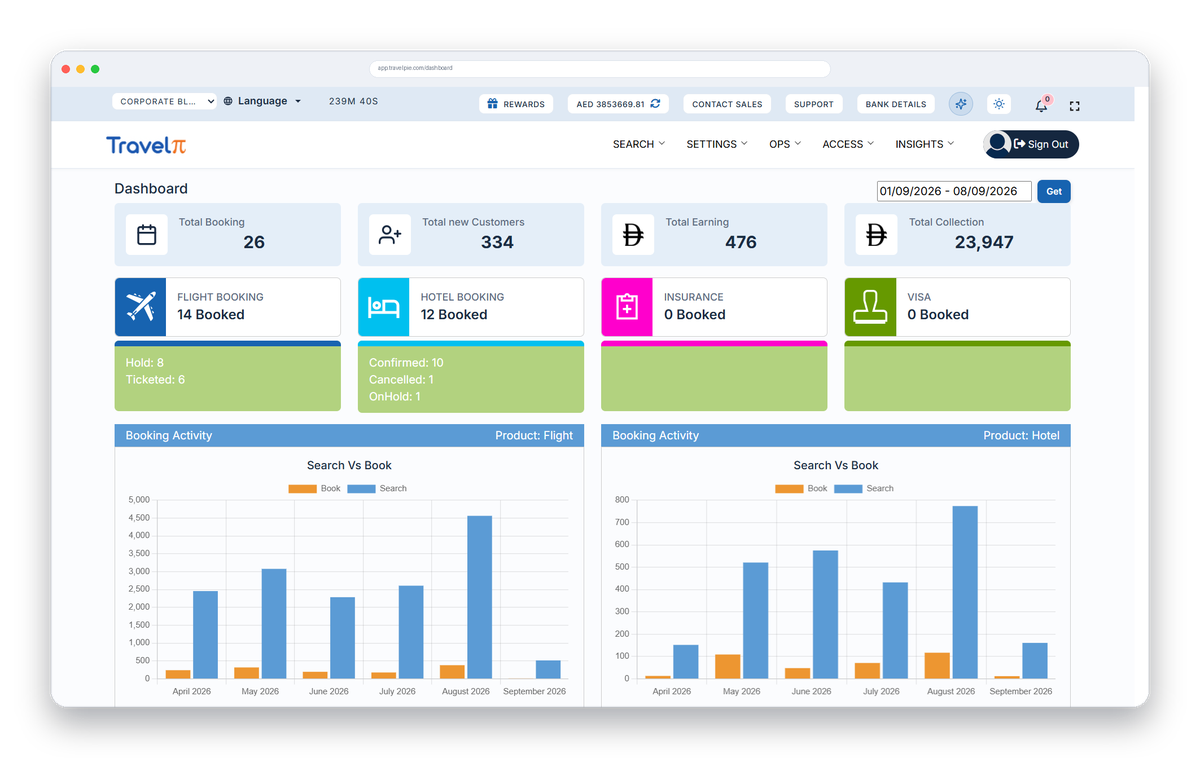Click the browser address bar

point(600,68)
